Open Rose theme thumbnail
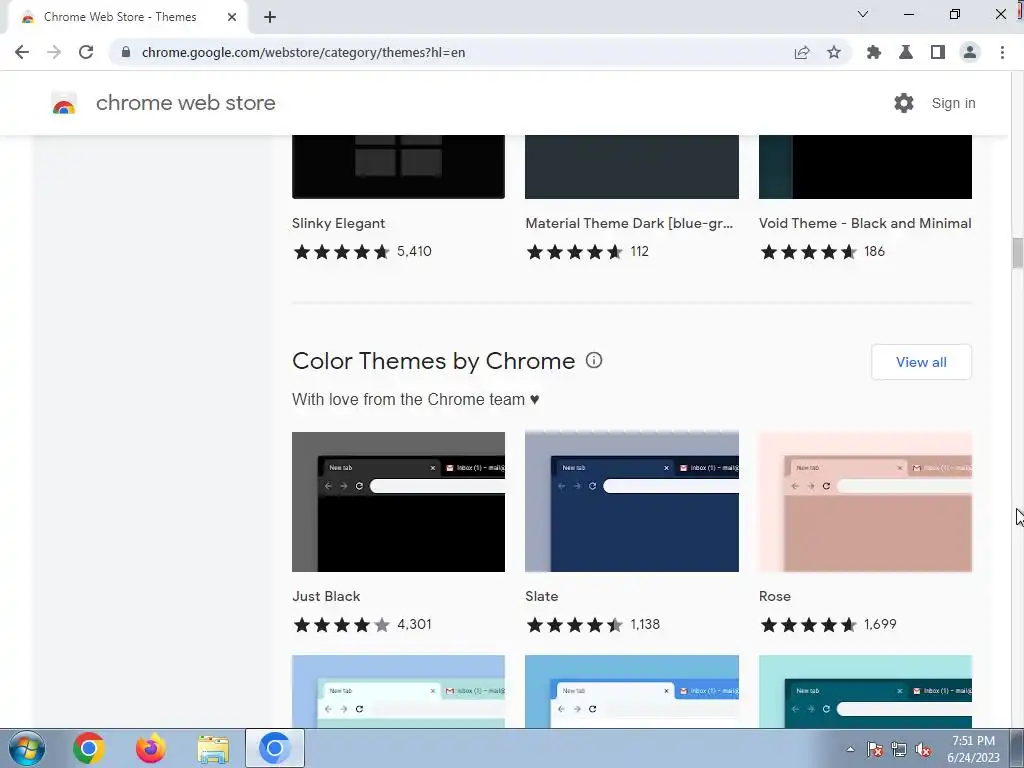1024x768 pixels. 865,502
